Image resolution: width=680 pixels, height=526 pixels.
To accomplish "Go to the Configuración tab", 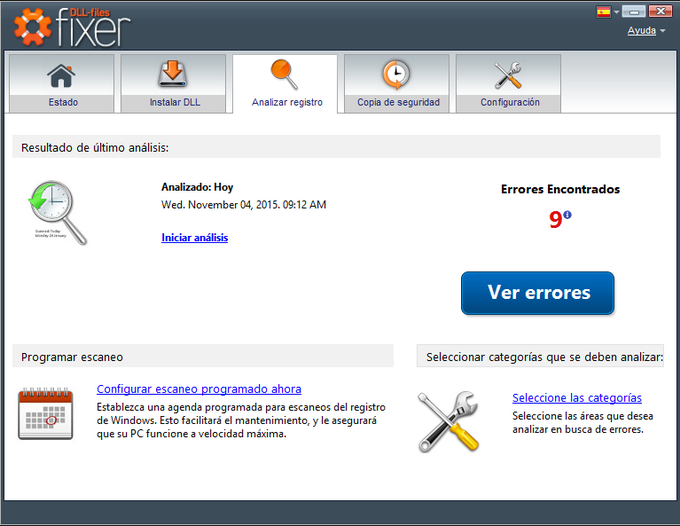I will coord(509,84).
